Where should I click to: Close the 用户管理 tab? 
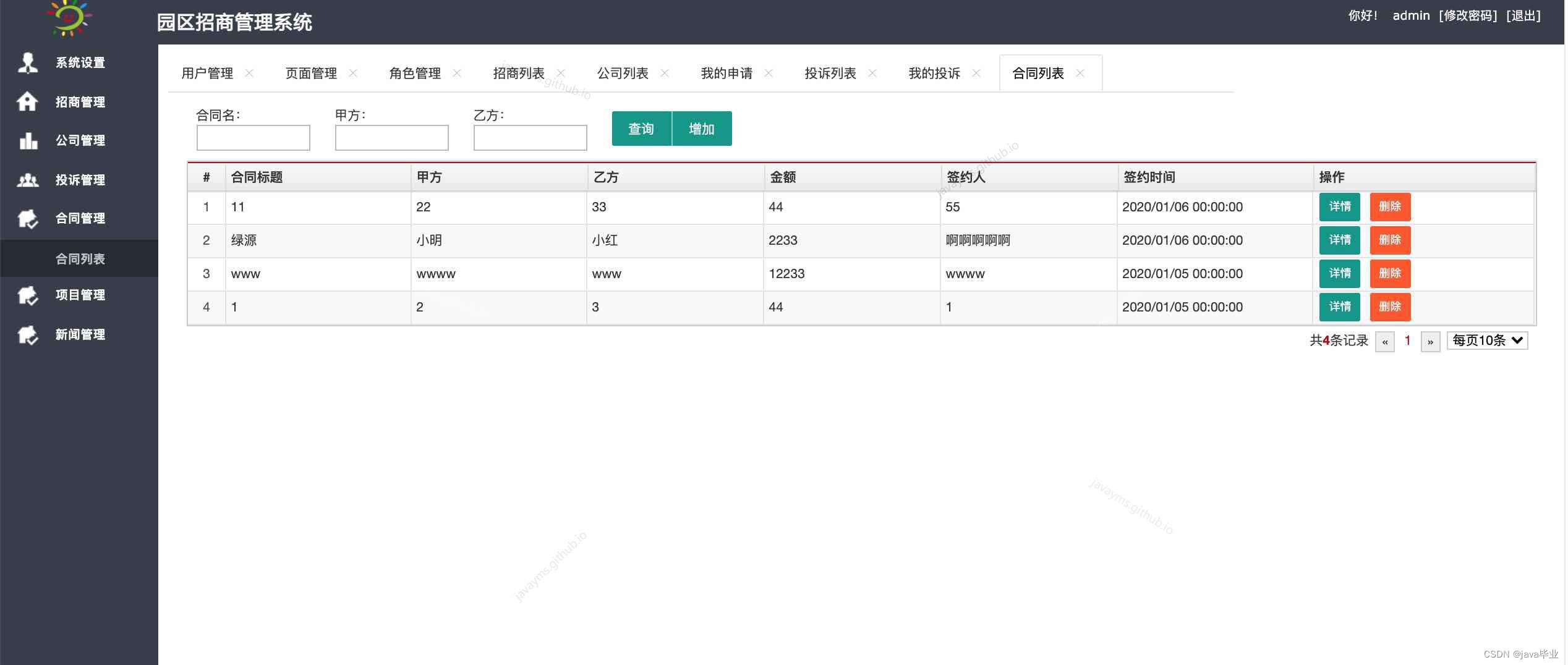pos(249,73)
